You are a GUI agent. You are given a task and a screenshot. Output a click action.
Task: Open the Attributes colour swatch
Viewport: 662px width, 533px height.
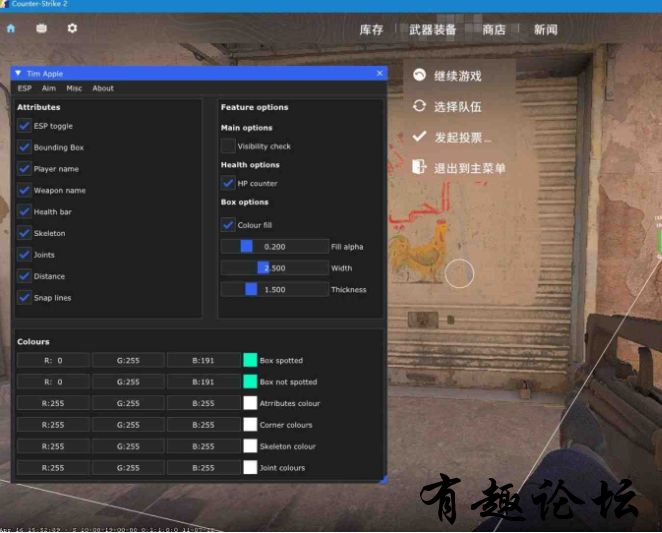coord(250,403)
